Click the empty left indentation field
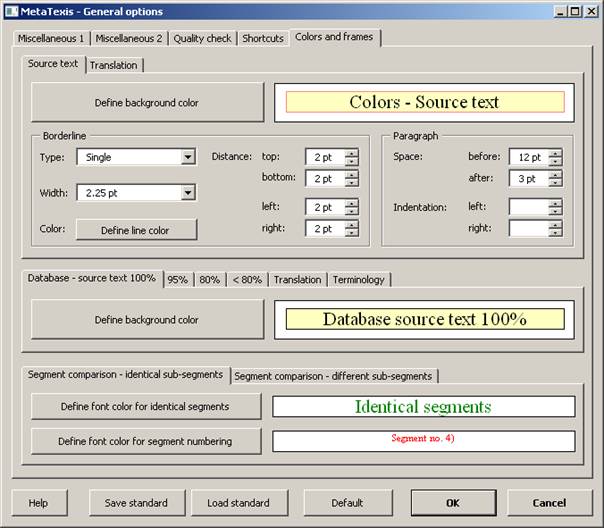This screenshot has height=528, width=604. (529, 207)
